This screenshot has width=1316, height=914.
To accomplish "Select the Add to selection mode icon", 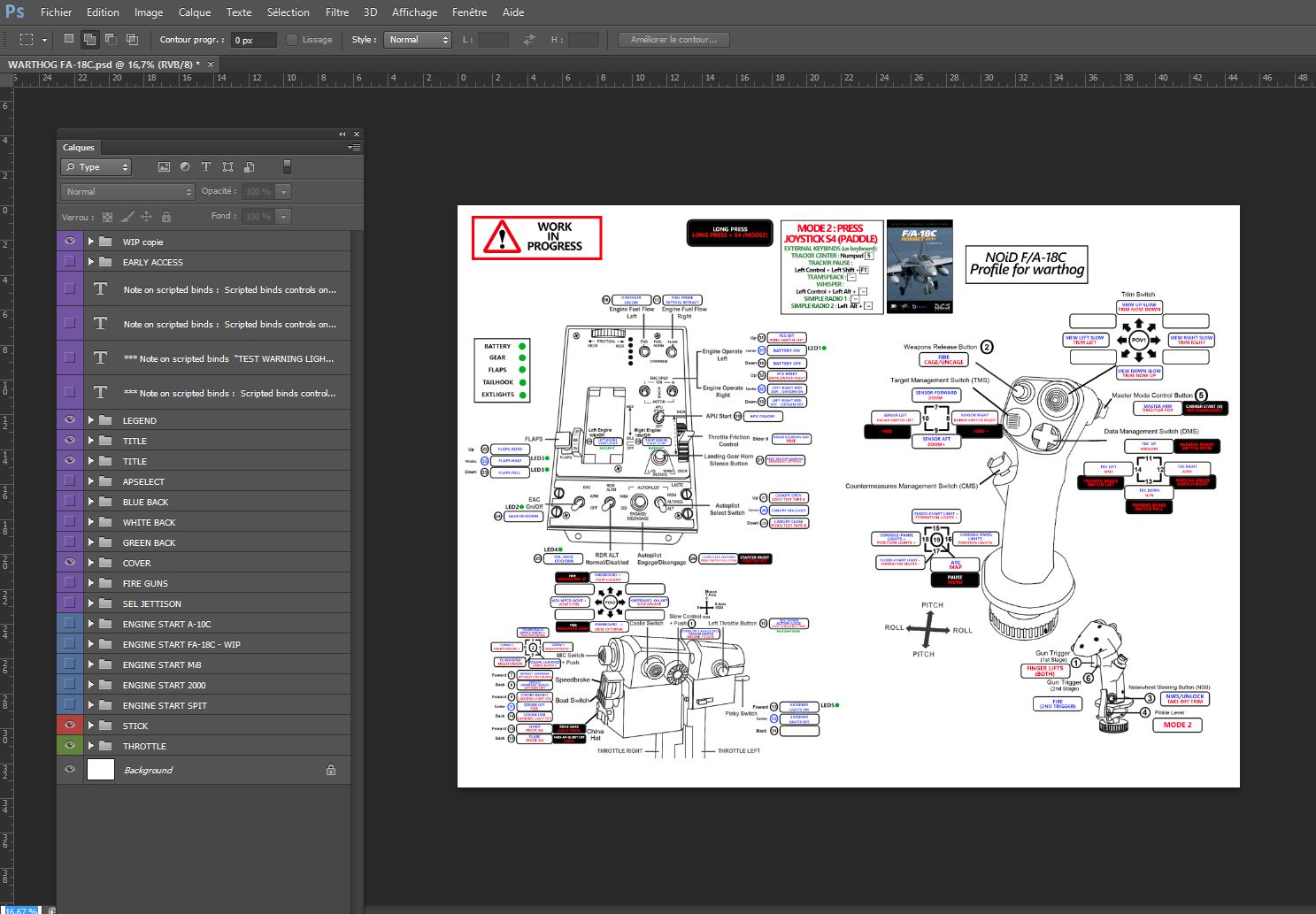I will (x=89, y=40).
